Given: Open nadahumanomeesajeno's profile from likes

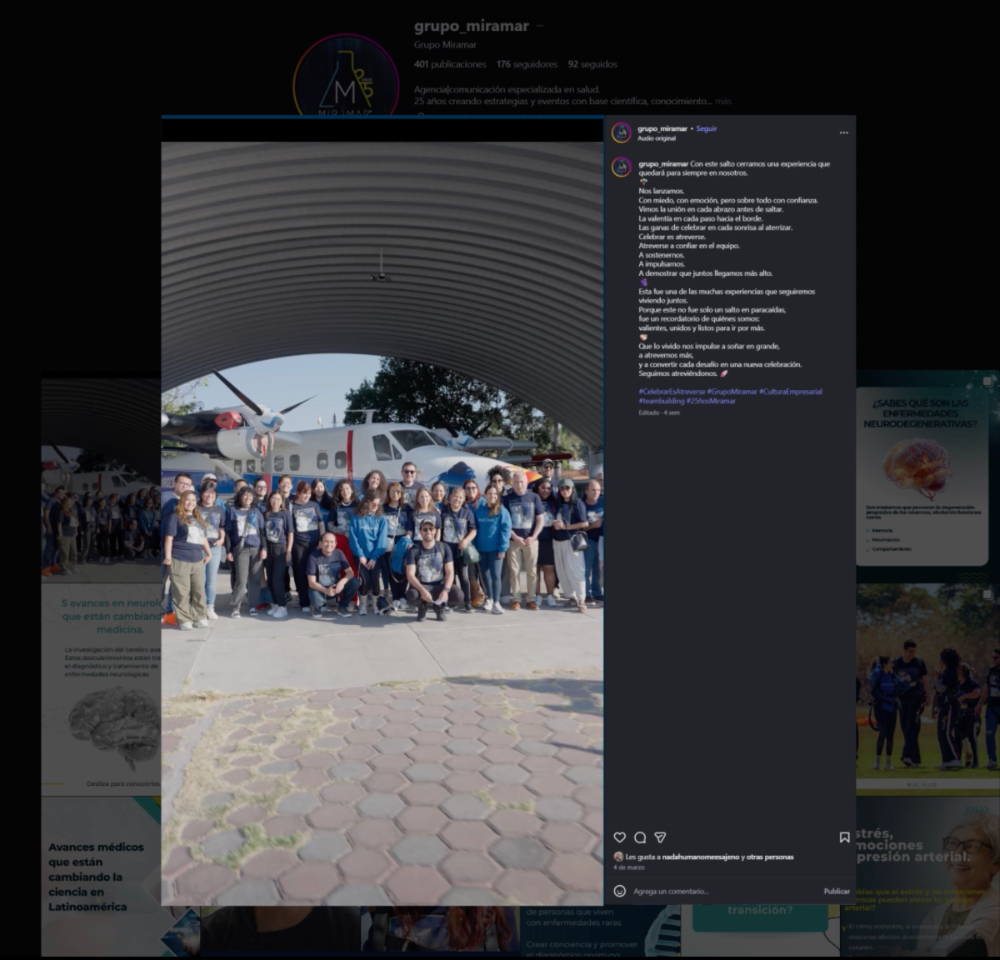Looking at the screenshot, I should tap(700, 857).
